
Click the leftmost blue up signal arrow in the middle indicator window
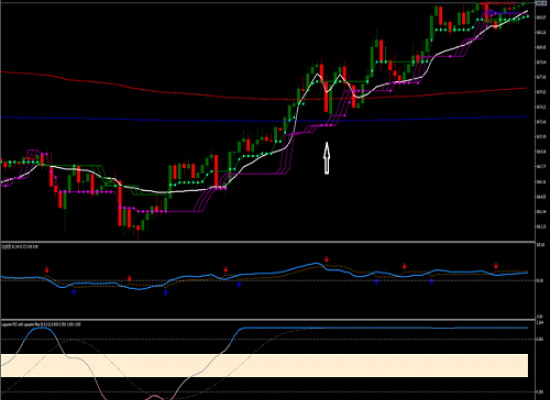point(74,292)
